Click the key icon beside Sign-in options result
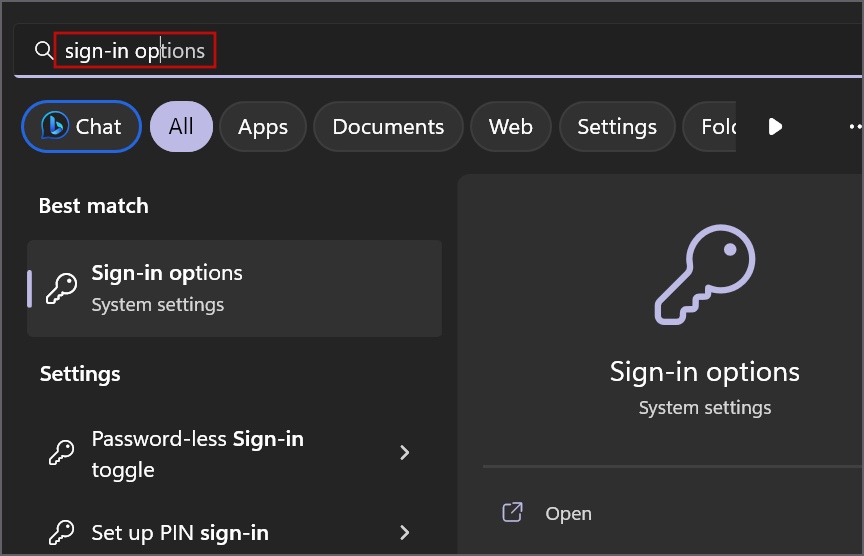The width and height of the screenshot is (864, 556). point(62,288)
